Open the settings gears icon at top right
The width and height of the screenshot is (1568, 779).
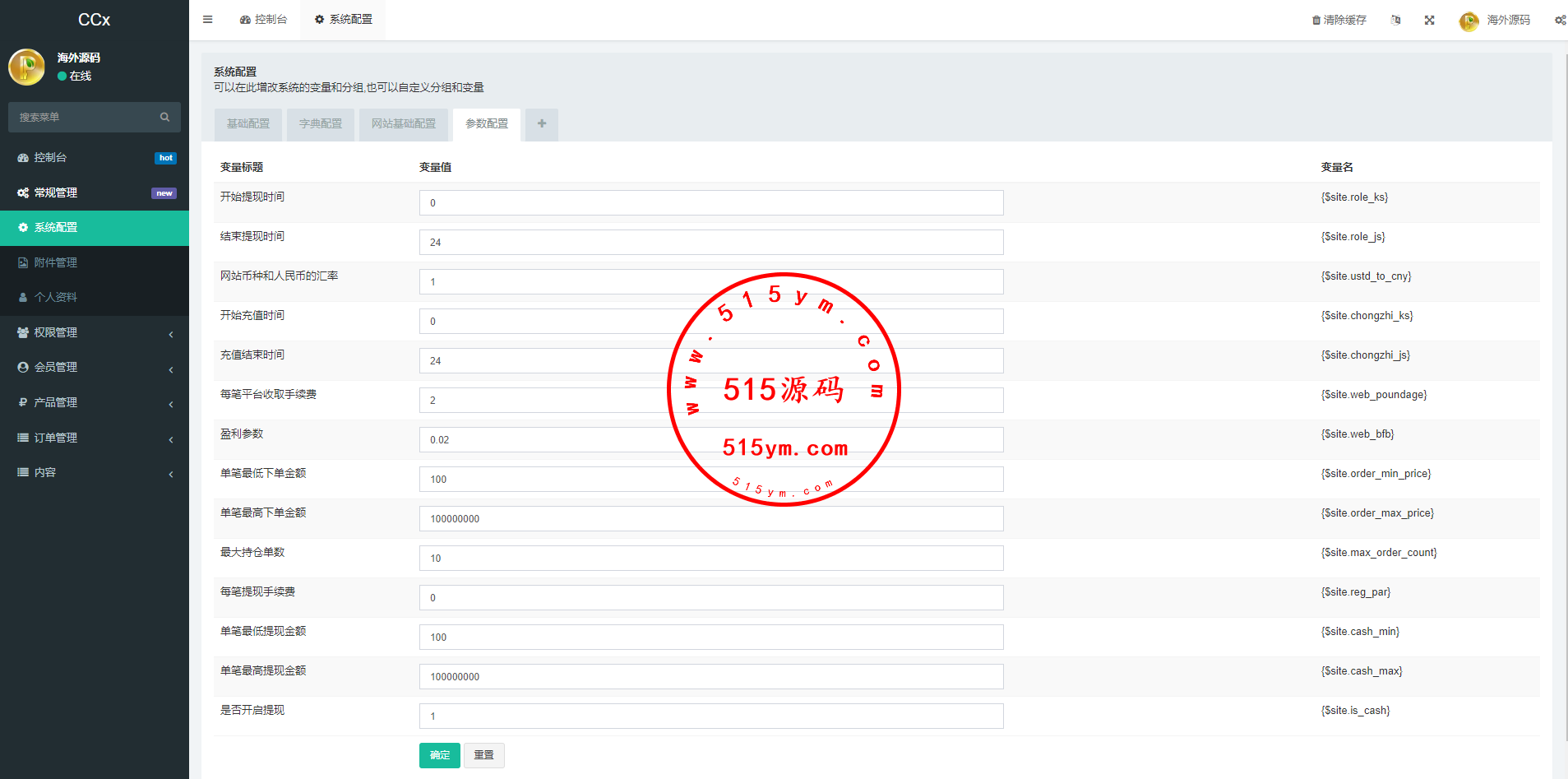pos(1560,21)
